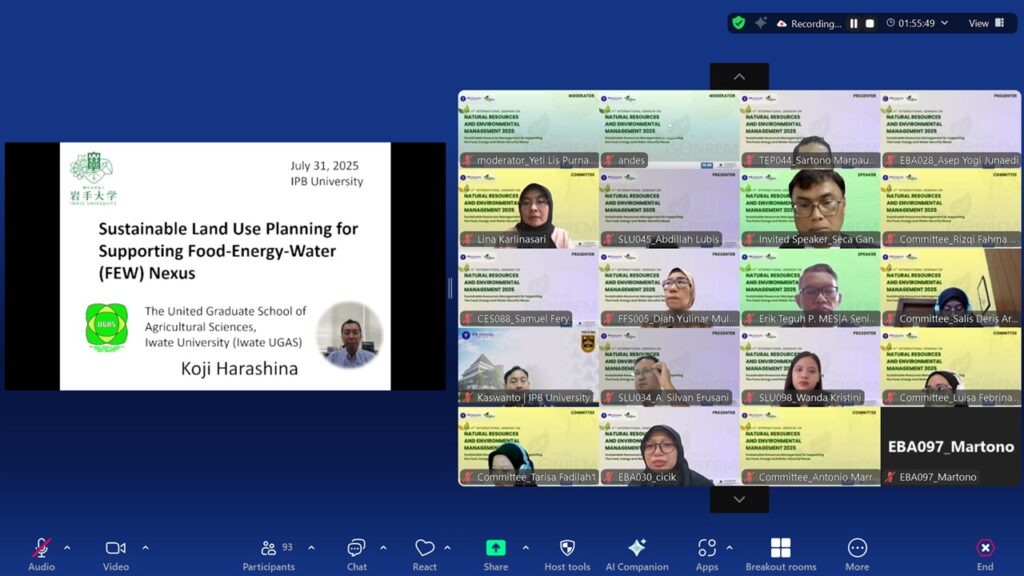Open the View layout menu
This screenshot has width=1024, height=576.
click(986, 23)
